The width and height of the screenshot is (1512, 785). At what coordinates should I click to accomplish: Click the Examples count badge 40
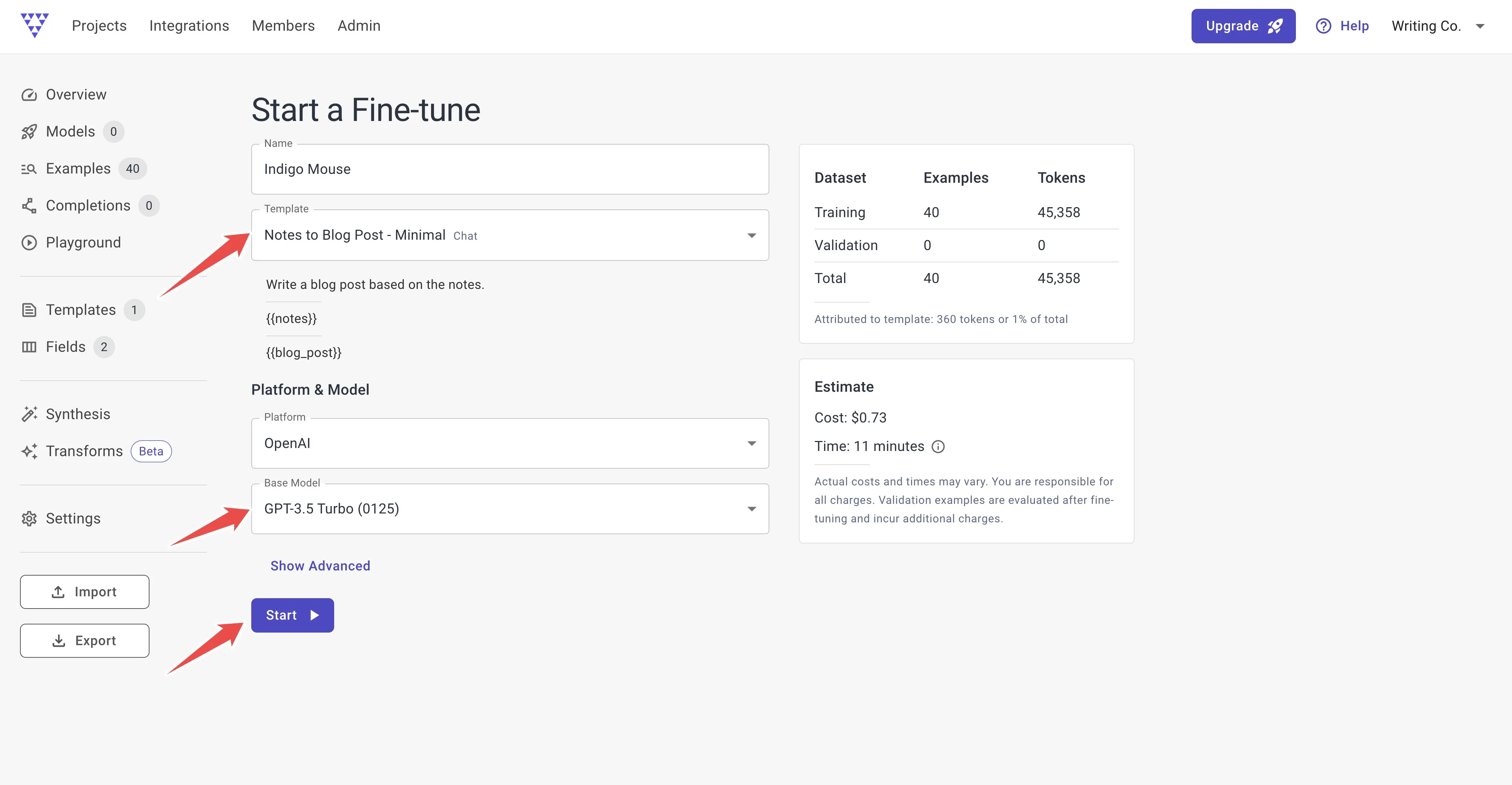pos(132,169)
